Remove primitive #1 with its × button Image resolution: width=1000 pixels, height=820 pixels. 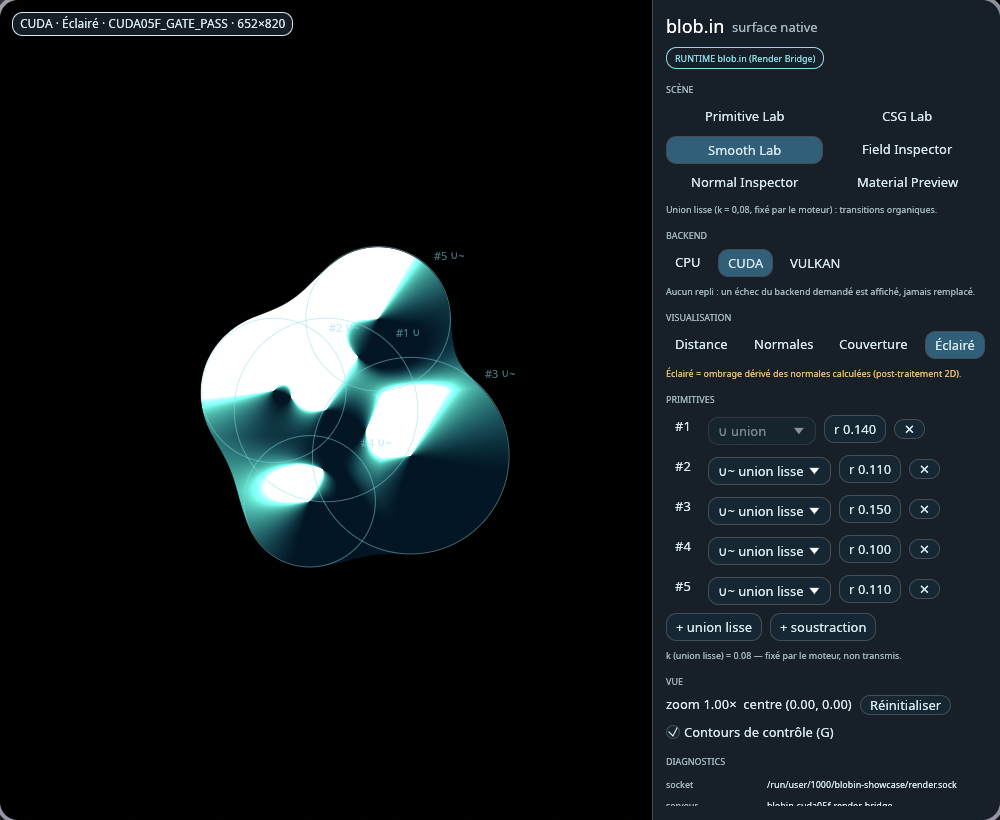(x=909, y=429)
